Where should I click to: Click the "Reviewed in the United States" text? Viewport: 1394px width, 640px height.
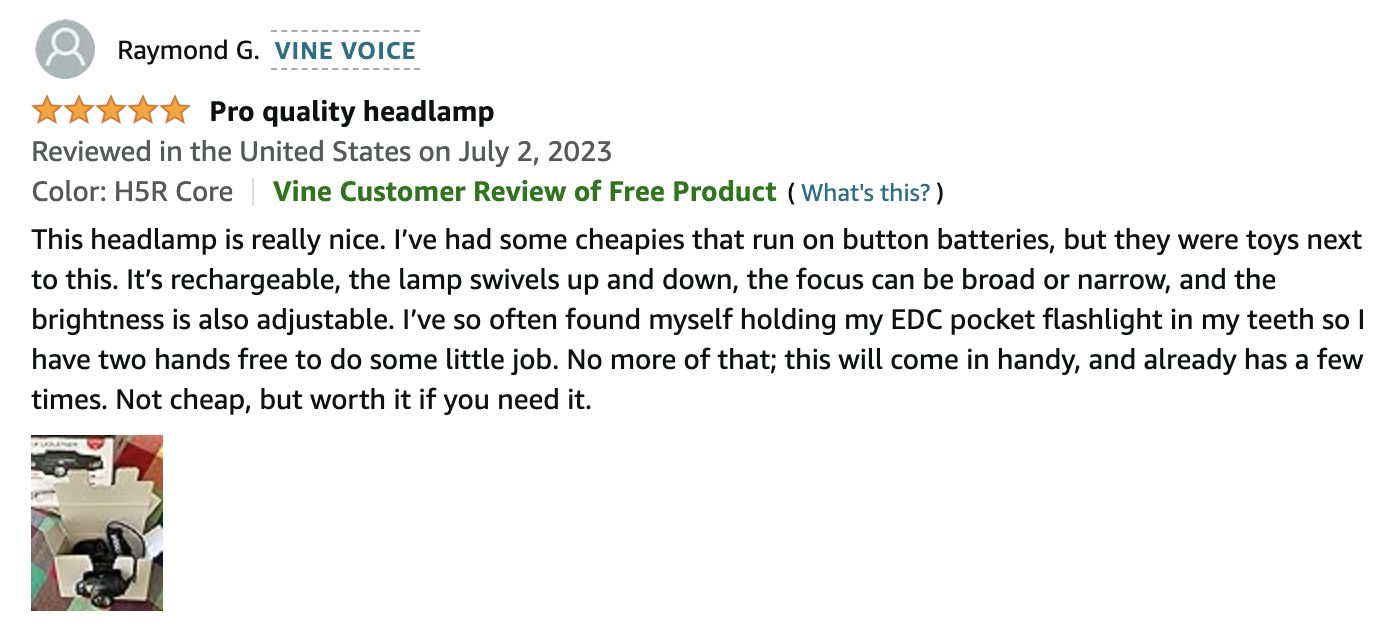(x=220, y=152)
